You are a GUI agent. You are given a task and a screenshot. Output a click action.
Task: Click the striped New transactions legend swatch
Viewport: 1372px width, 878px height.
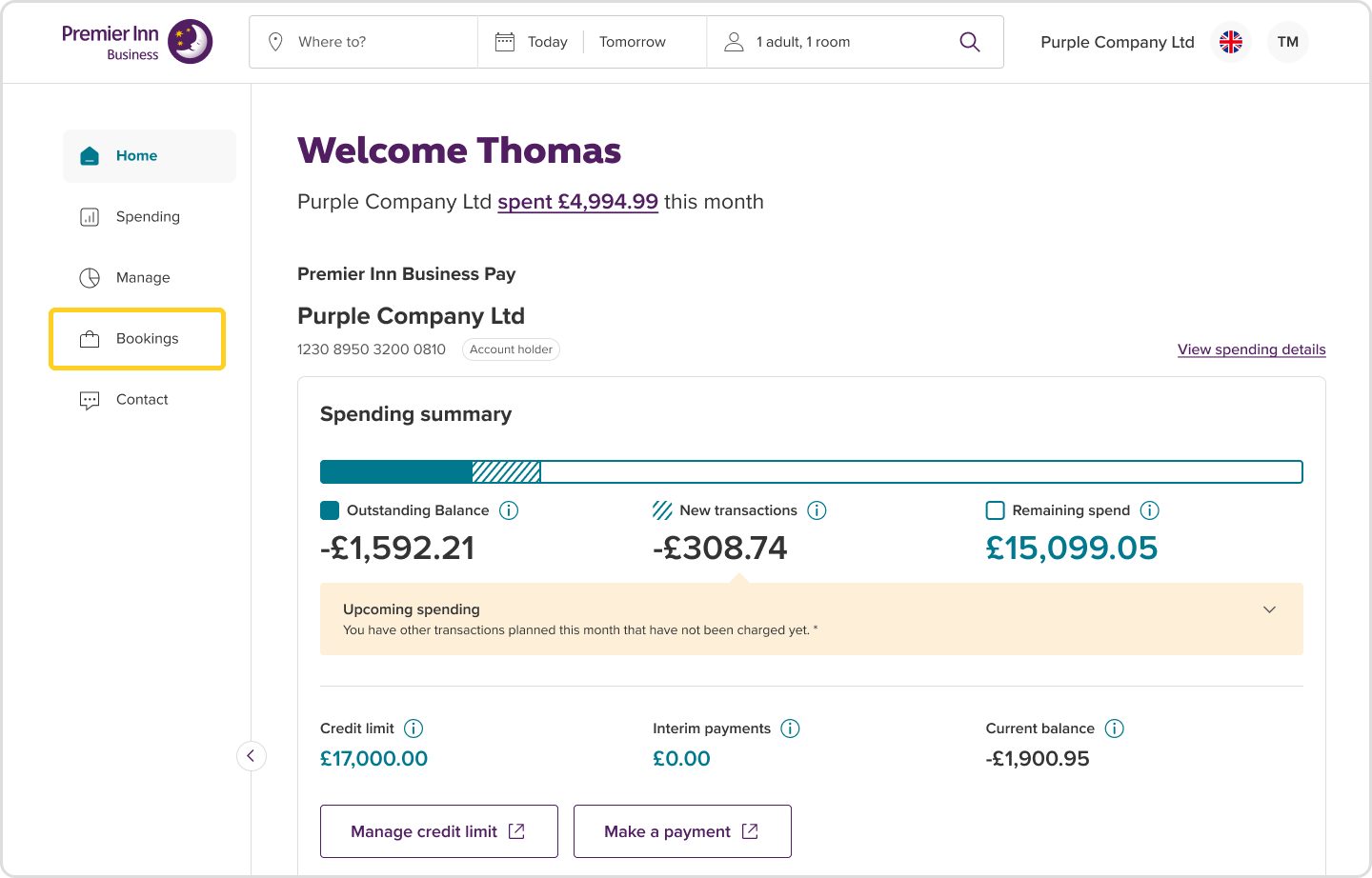[662, 510]
